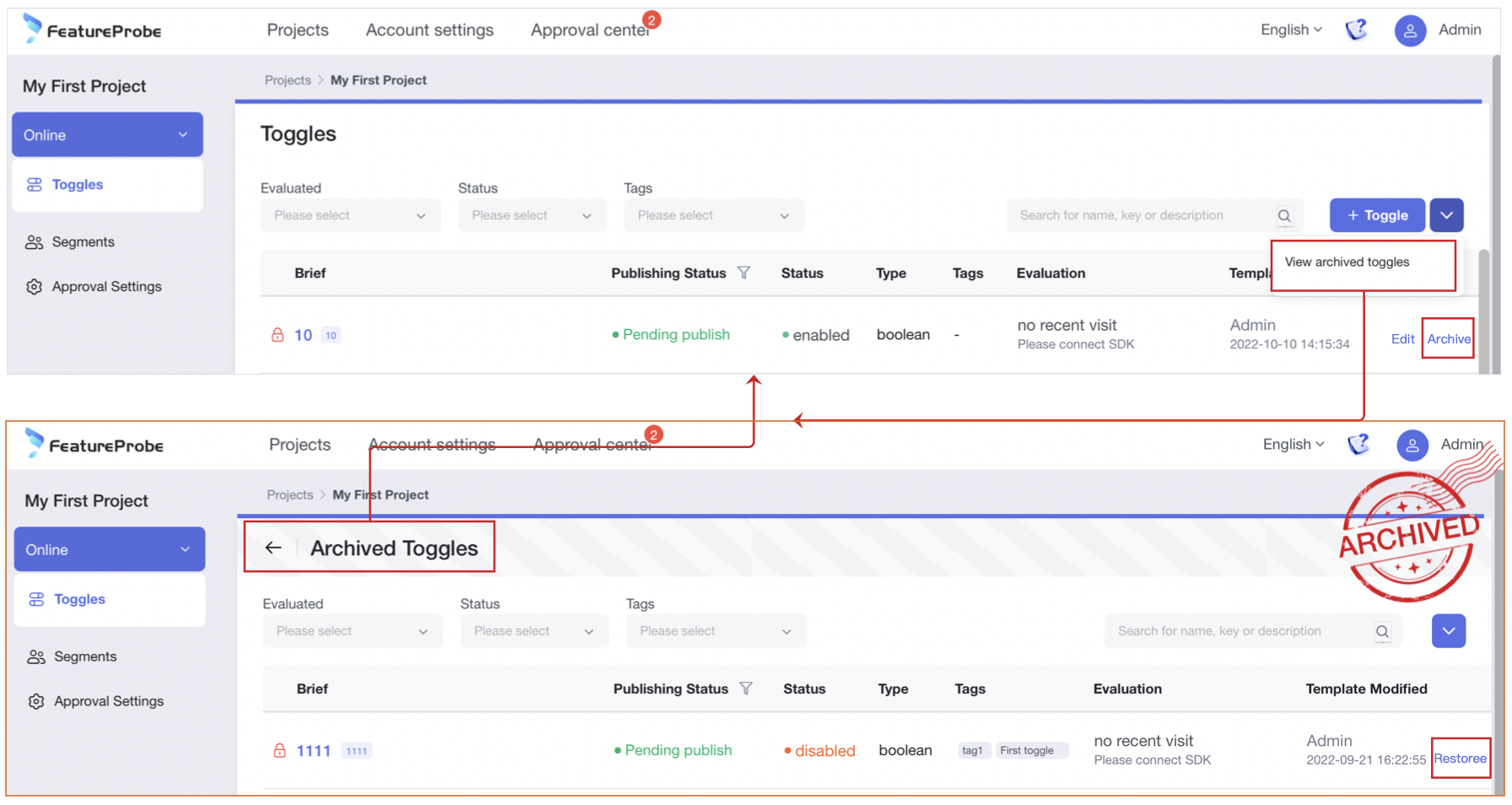Image resolution: width=1512 pixels, height=805 pixels.
Task: Expand the Status filter dropdown in Toggles panel
Action: coord(532,216)
